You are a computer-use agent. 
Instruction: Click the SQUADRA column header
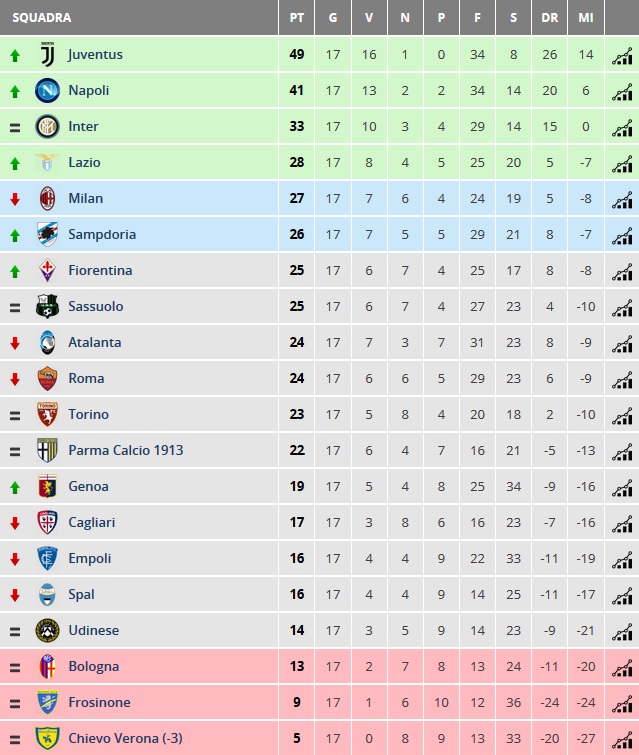click(42, 18)
